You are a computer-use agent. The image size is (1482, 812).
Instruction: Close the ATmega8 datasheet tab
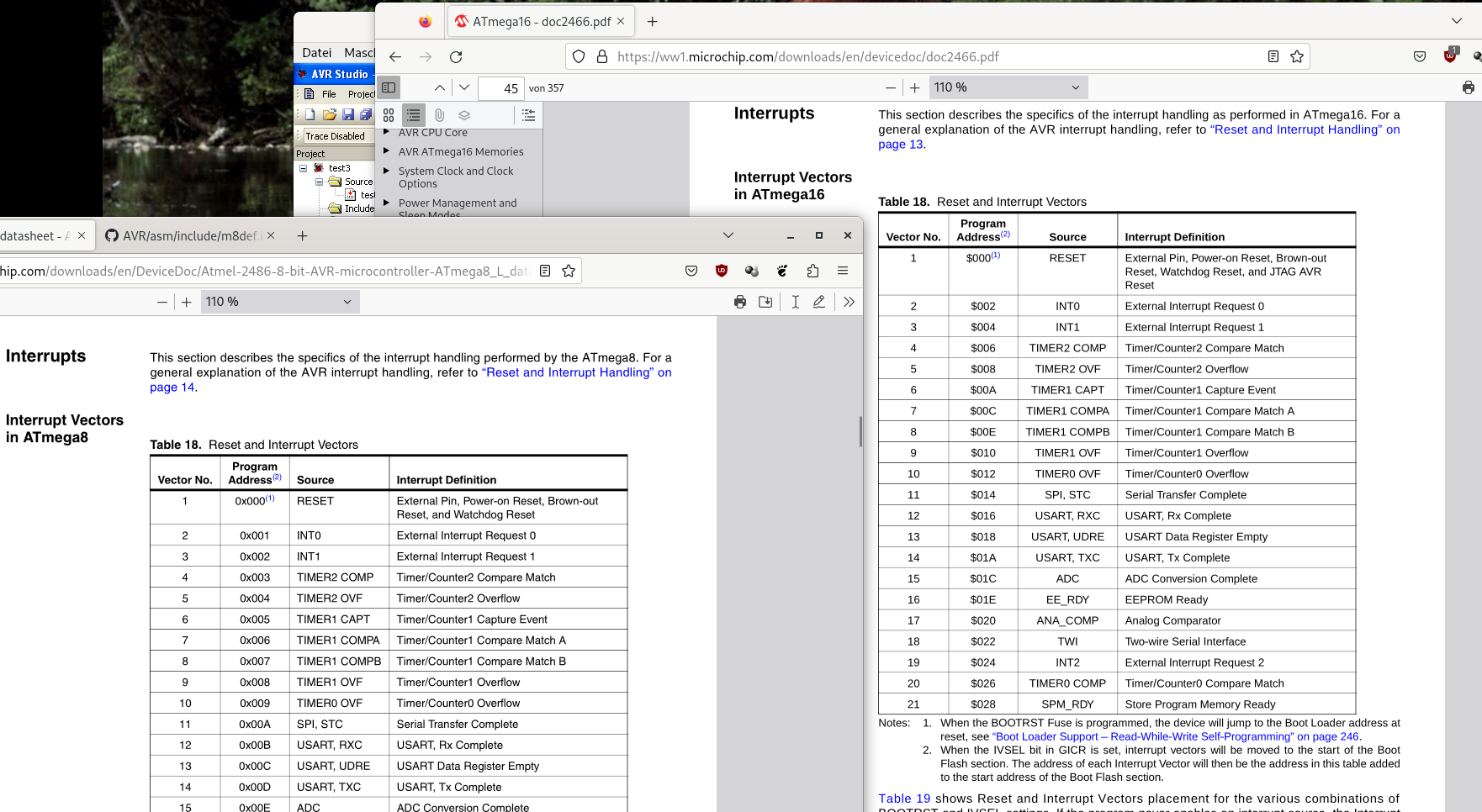82,235
